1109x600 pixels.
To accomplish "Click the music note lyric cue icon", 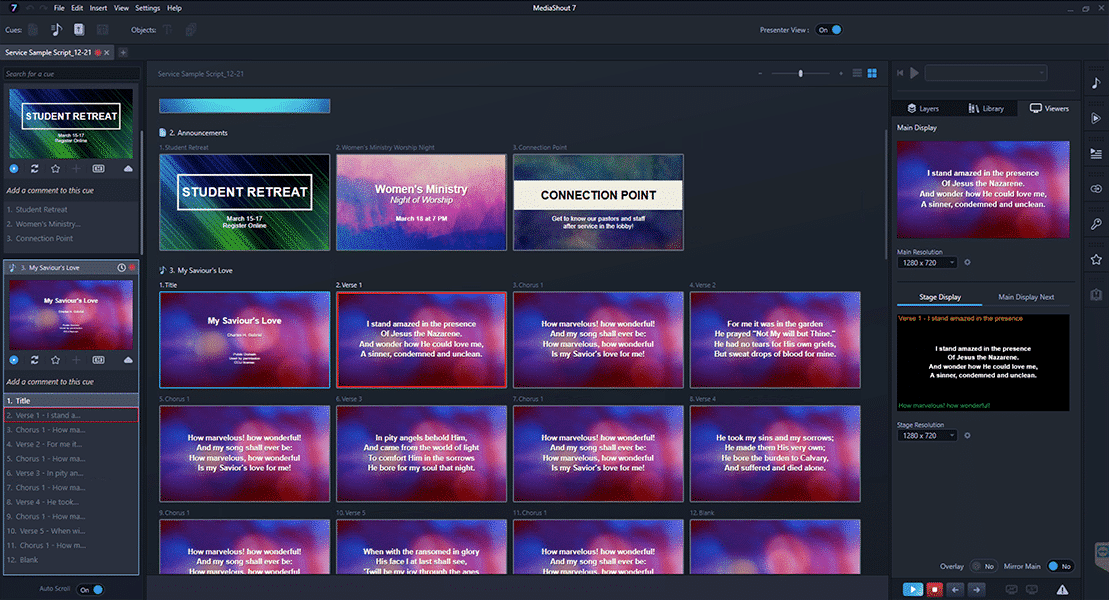I will 55,30.
